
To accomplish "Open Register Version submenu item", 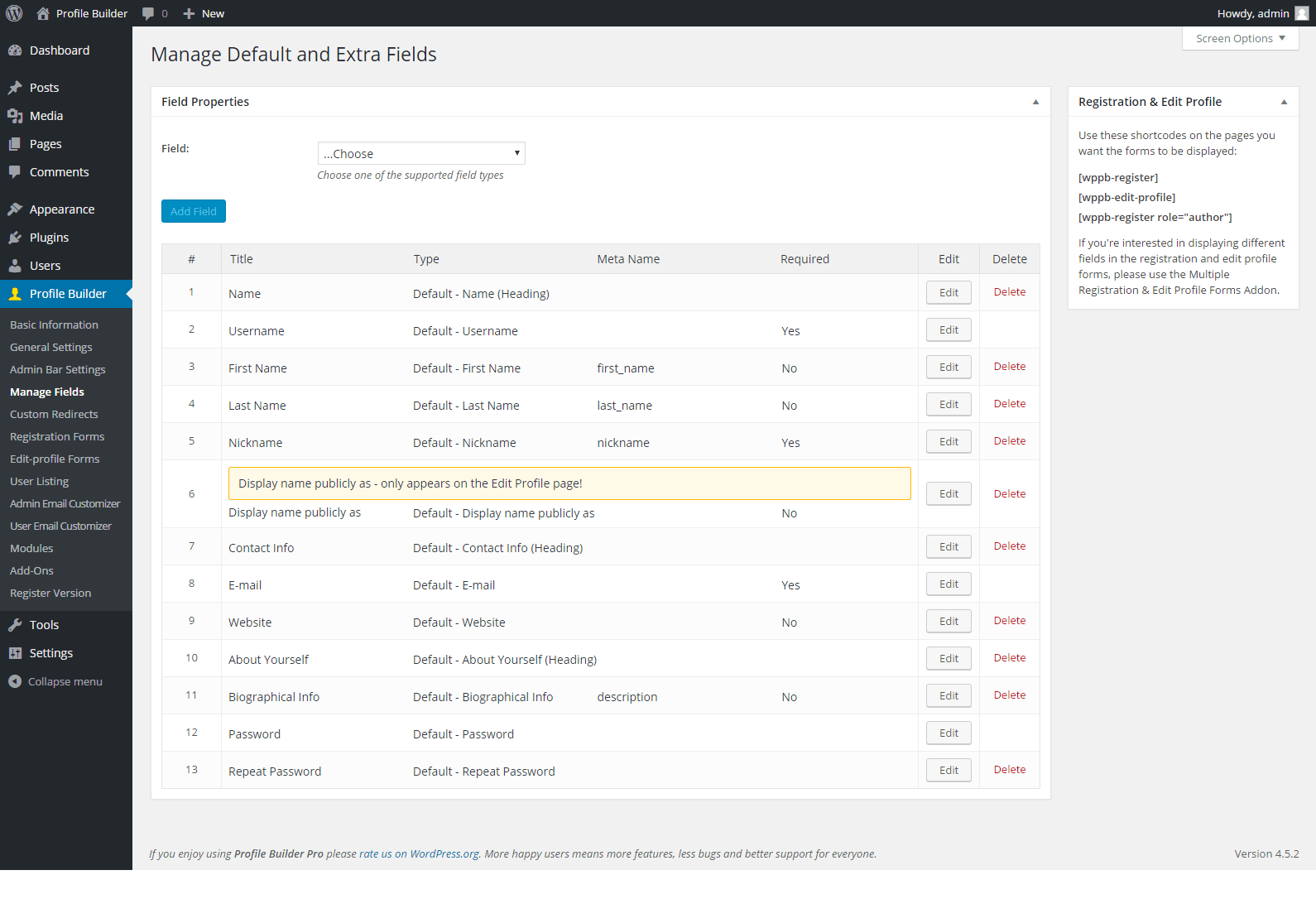I will pyautogui.click(x=50, y=593).
